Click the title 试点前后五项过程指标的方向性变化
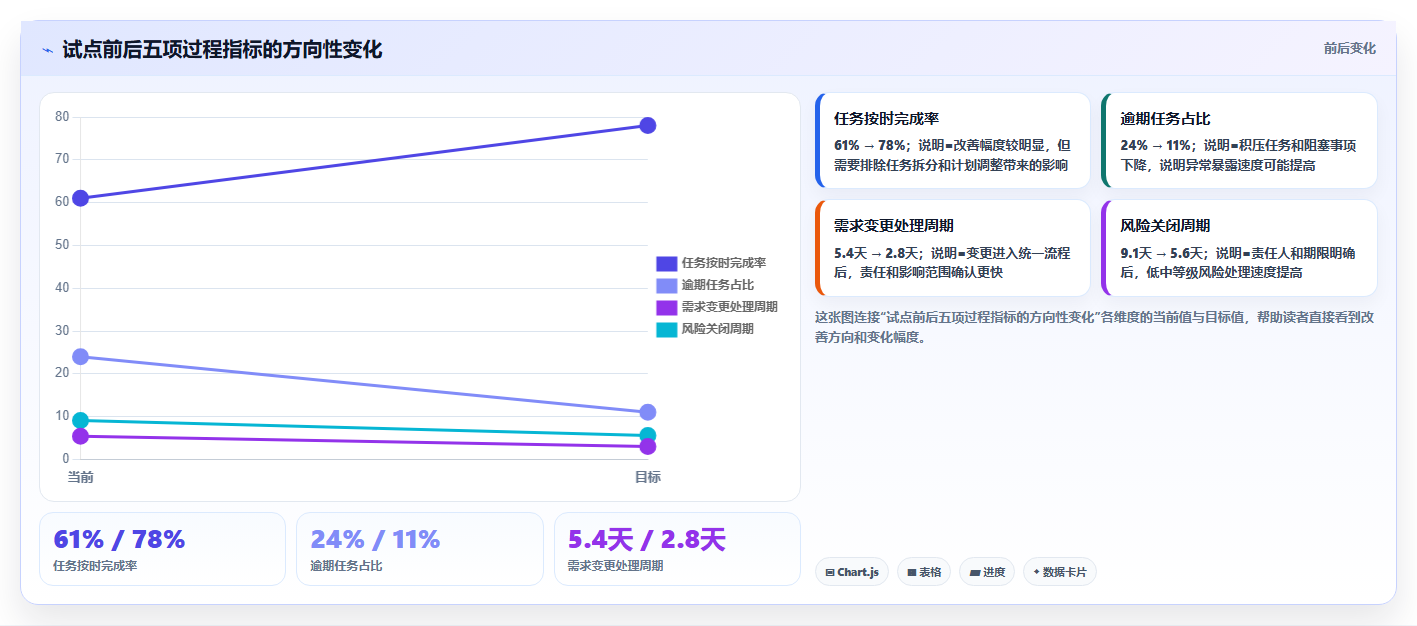This screenshot has width=1417, height=626. pos(222,50)
